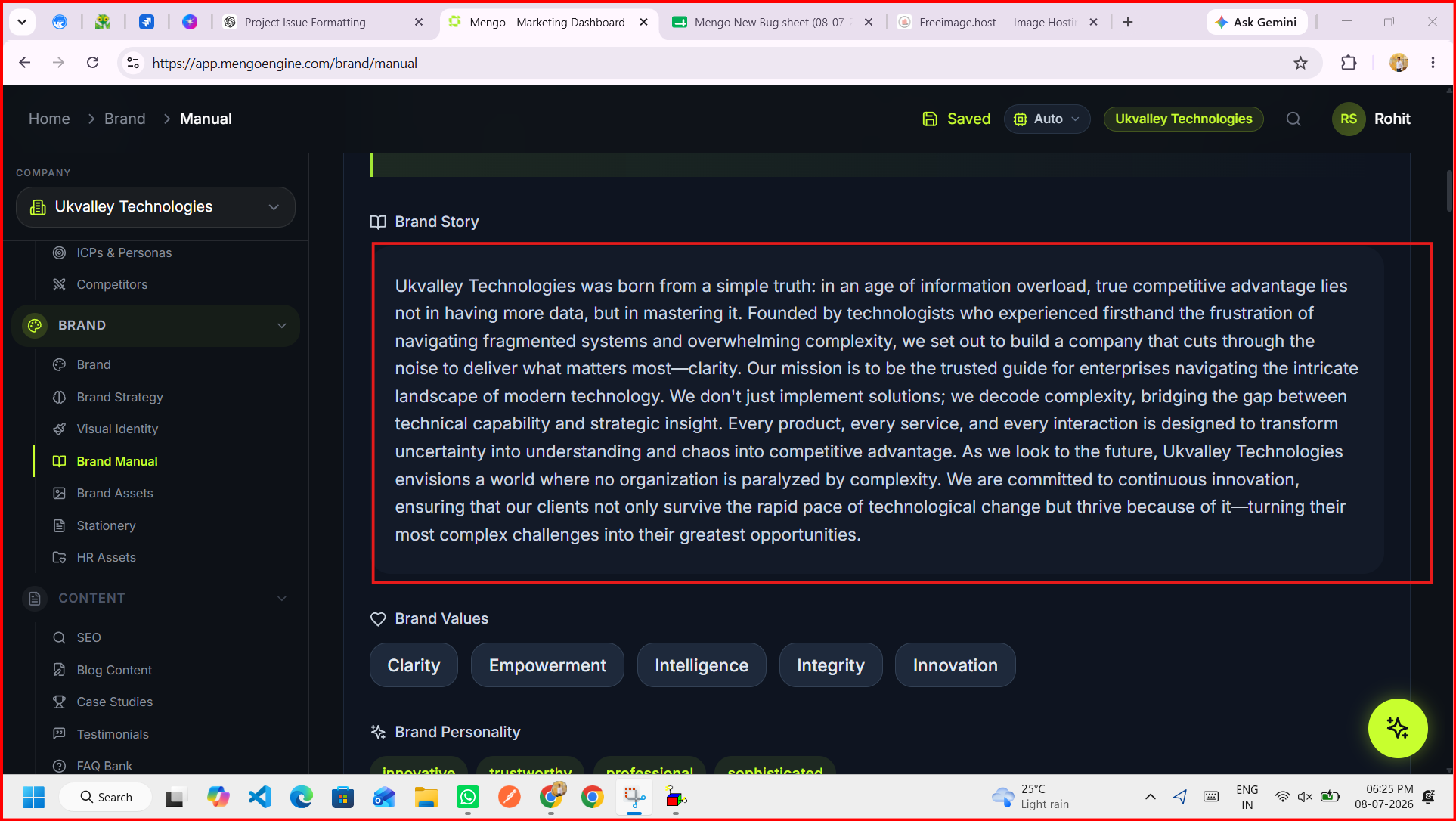Click the BRAND palette icon in sidebar

[x=35, y=325]
